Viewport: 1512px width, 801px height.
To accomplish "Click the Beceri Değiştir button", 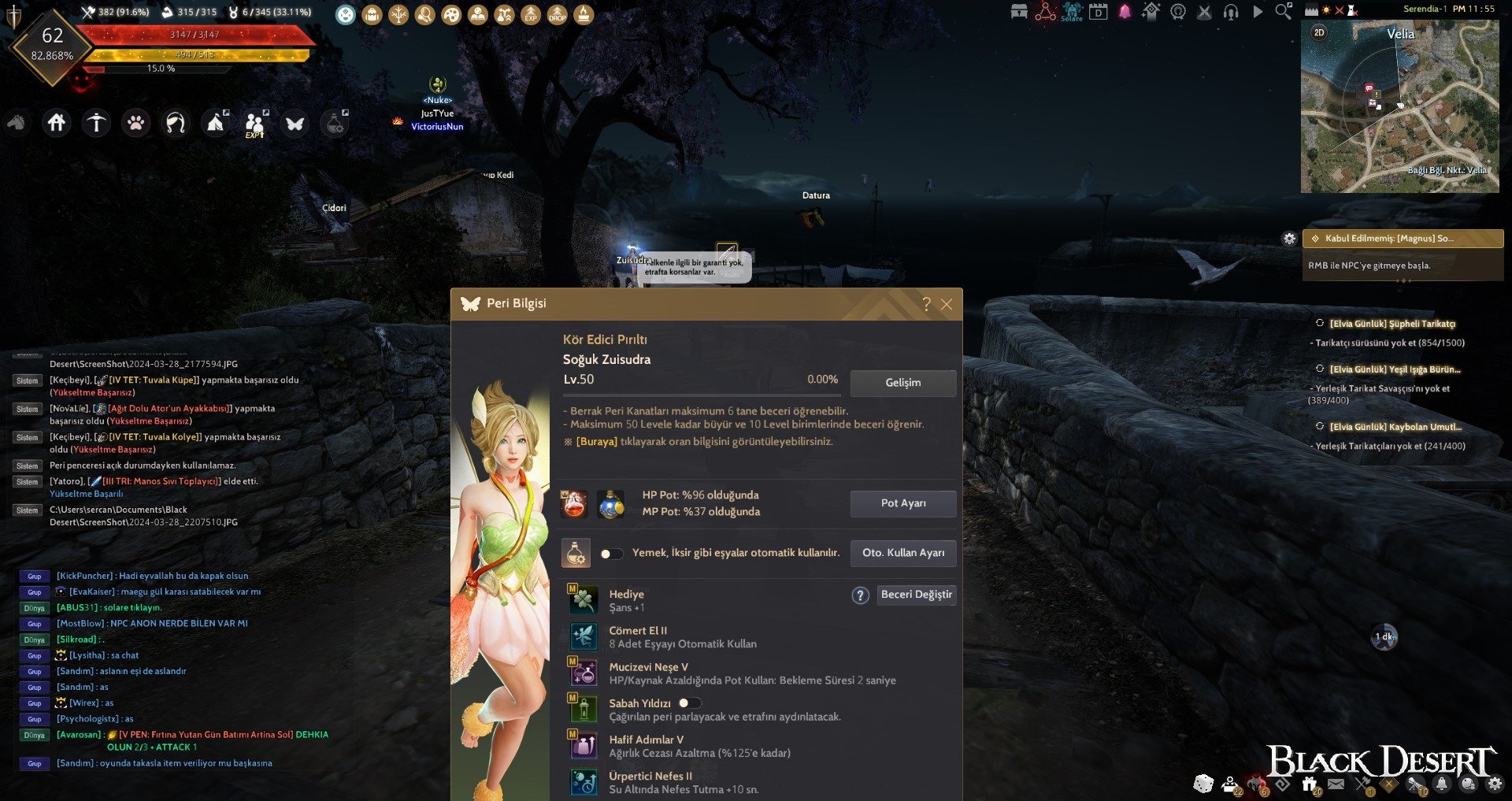I will tap(917, 595).
